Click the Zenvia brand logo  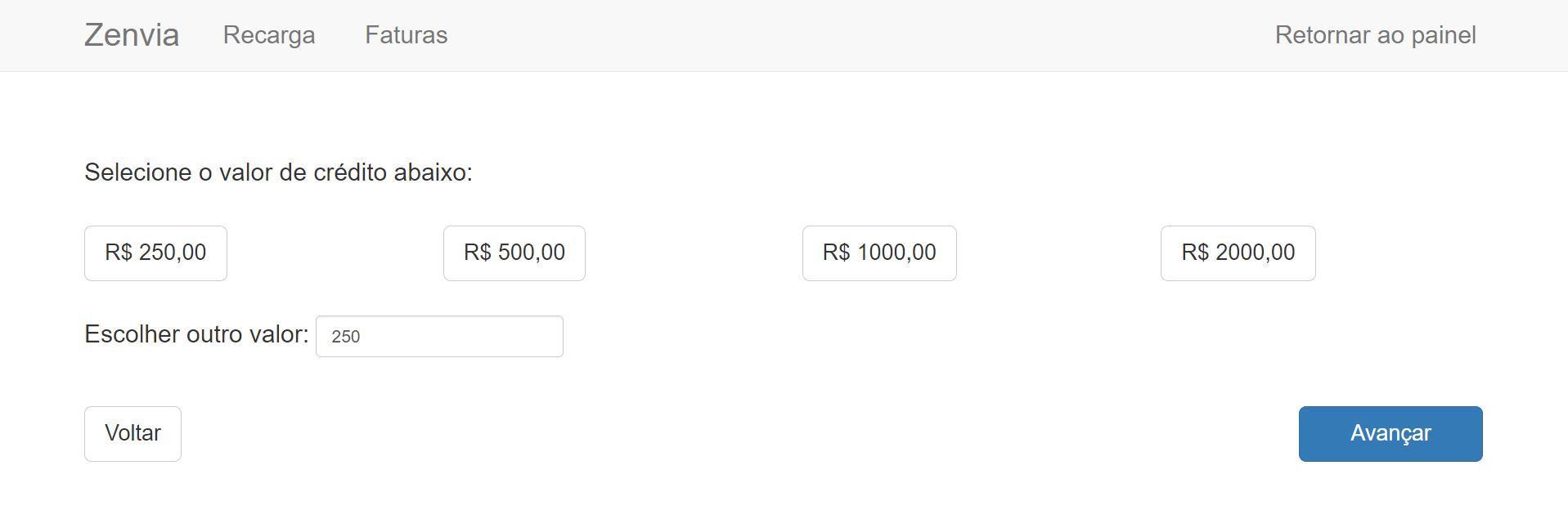[132, 35]
